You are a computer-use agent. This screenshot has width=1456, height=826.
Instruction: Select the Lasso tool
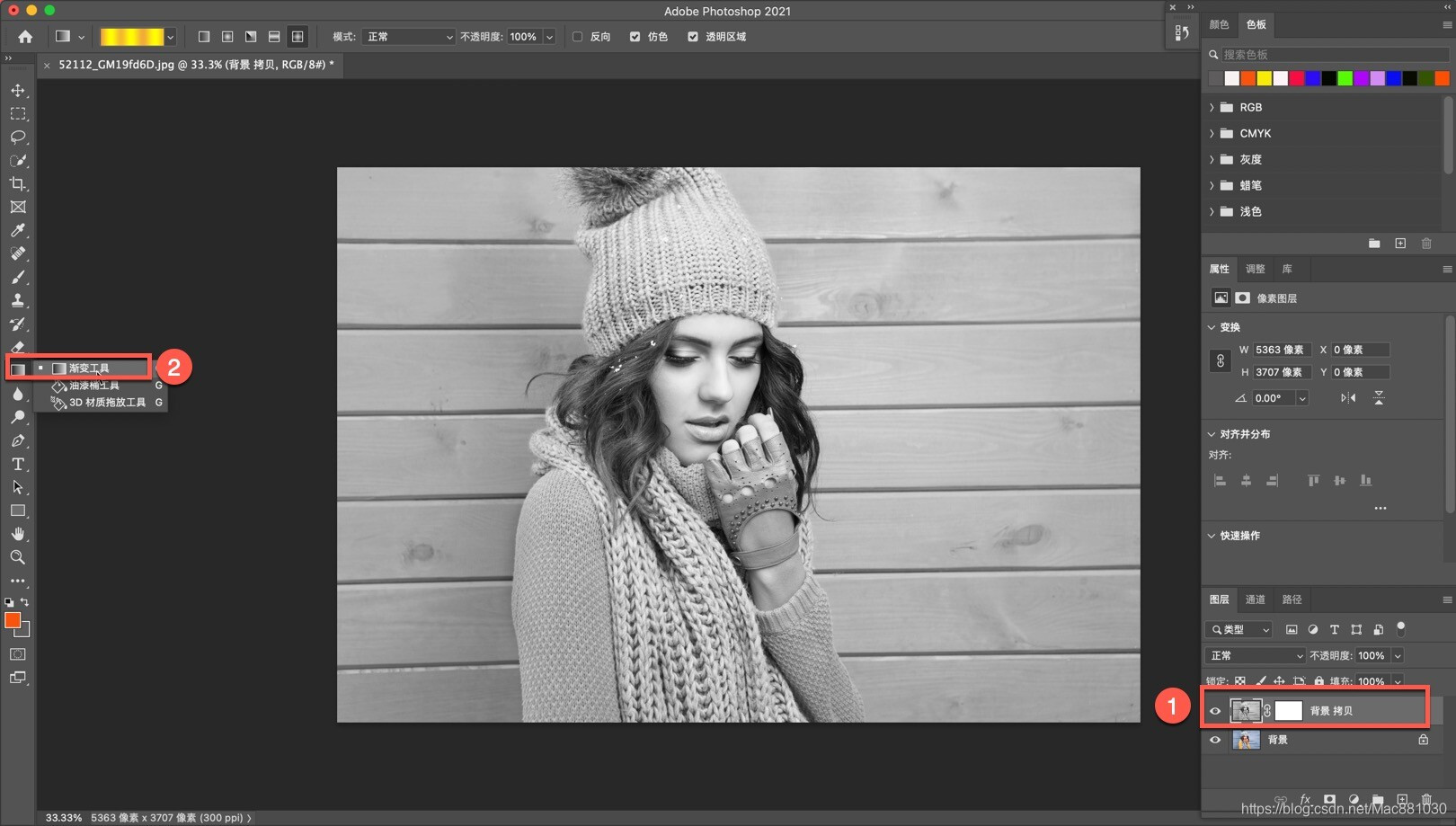point(18,138)
